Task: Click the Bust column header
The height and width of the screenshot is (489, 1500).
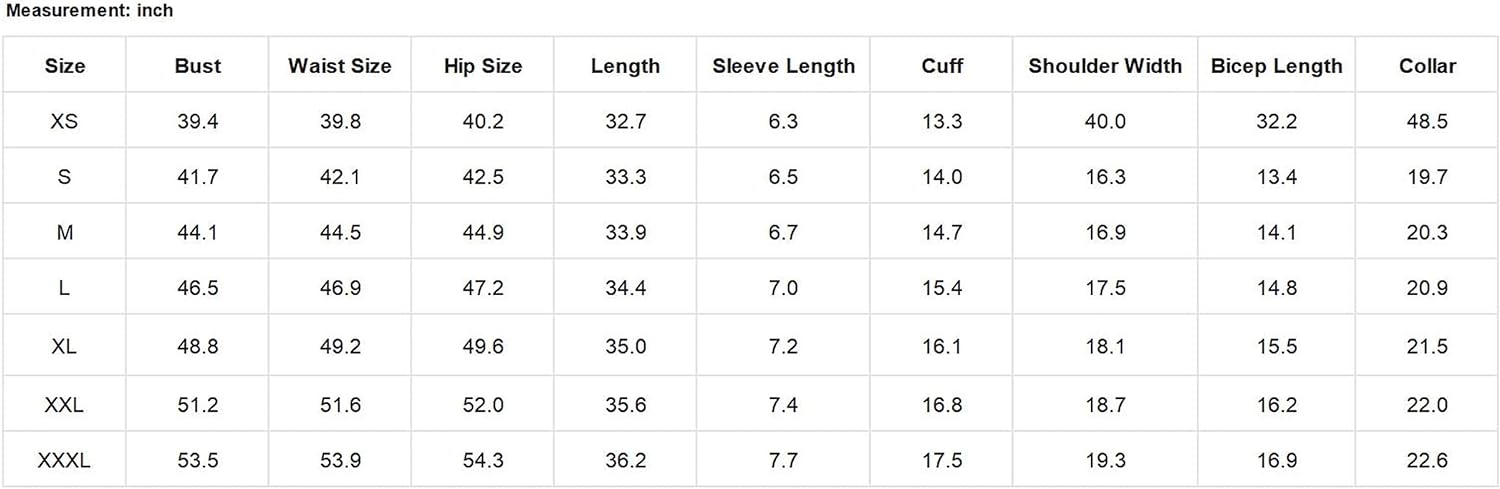Action: tap(197, 66)
